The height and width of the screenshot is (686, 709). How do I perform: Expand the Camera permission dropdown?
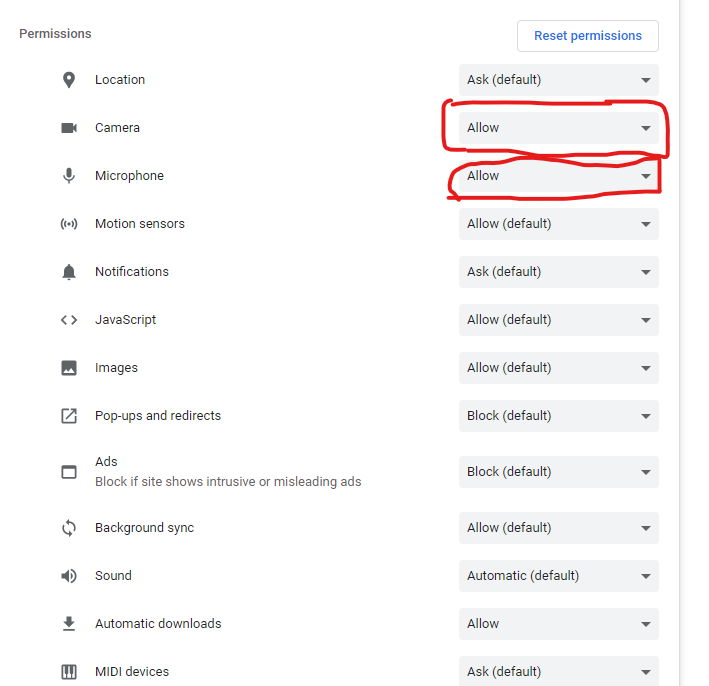(558, 128)
